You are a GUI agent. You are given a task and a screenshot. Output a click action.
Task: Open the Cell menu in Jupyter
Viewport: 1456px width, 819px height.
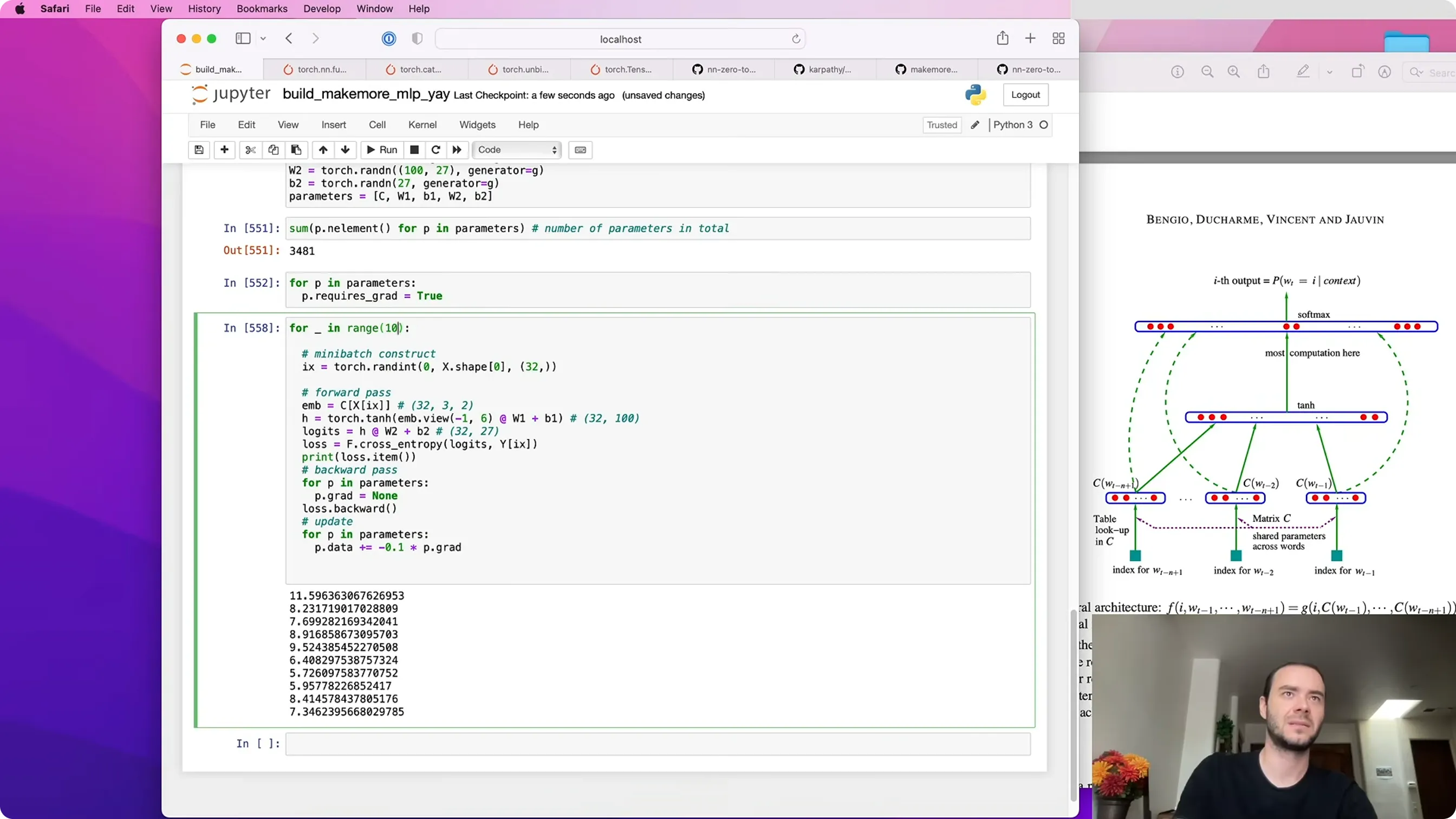(377, 125)
